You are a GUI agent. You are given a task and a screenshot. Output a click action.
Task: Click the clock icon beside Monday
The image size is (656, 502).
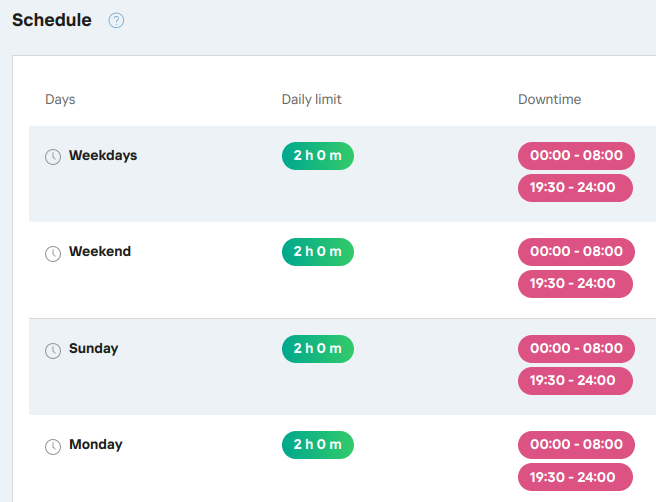[53, 446]
